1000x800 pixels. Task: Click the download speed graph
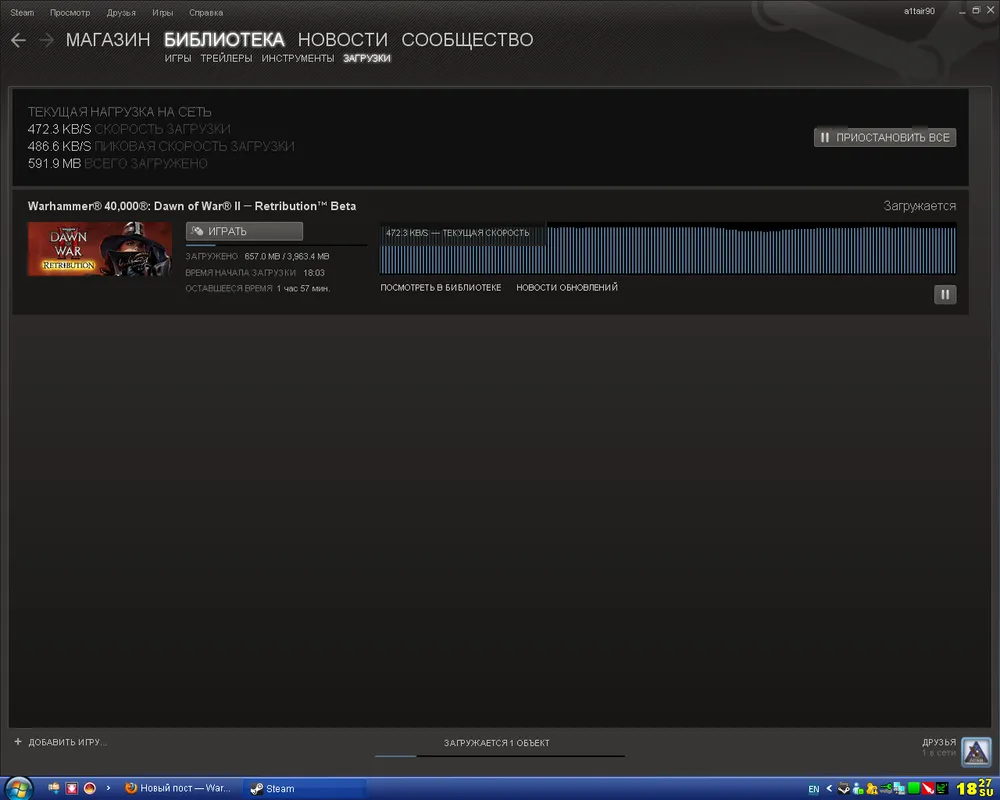(668, 249)
